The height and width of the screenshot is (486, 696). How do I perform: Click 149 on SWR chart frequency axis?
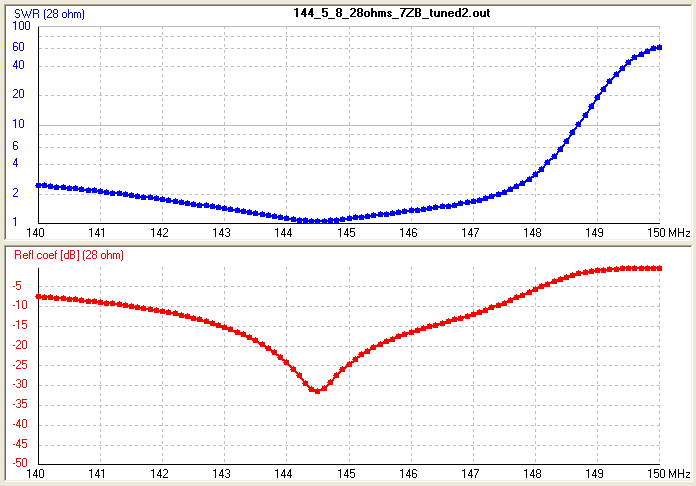click(594, 233)
